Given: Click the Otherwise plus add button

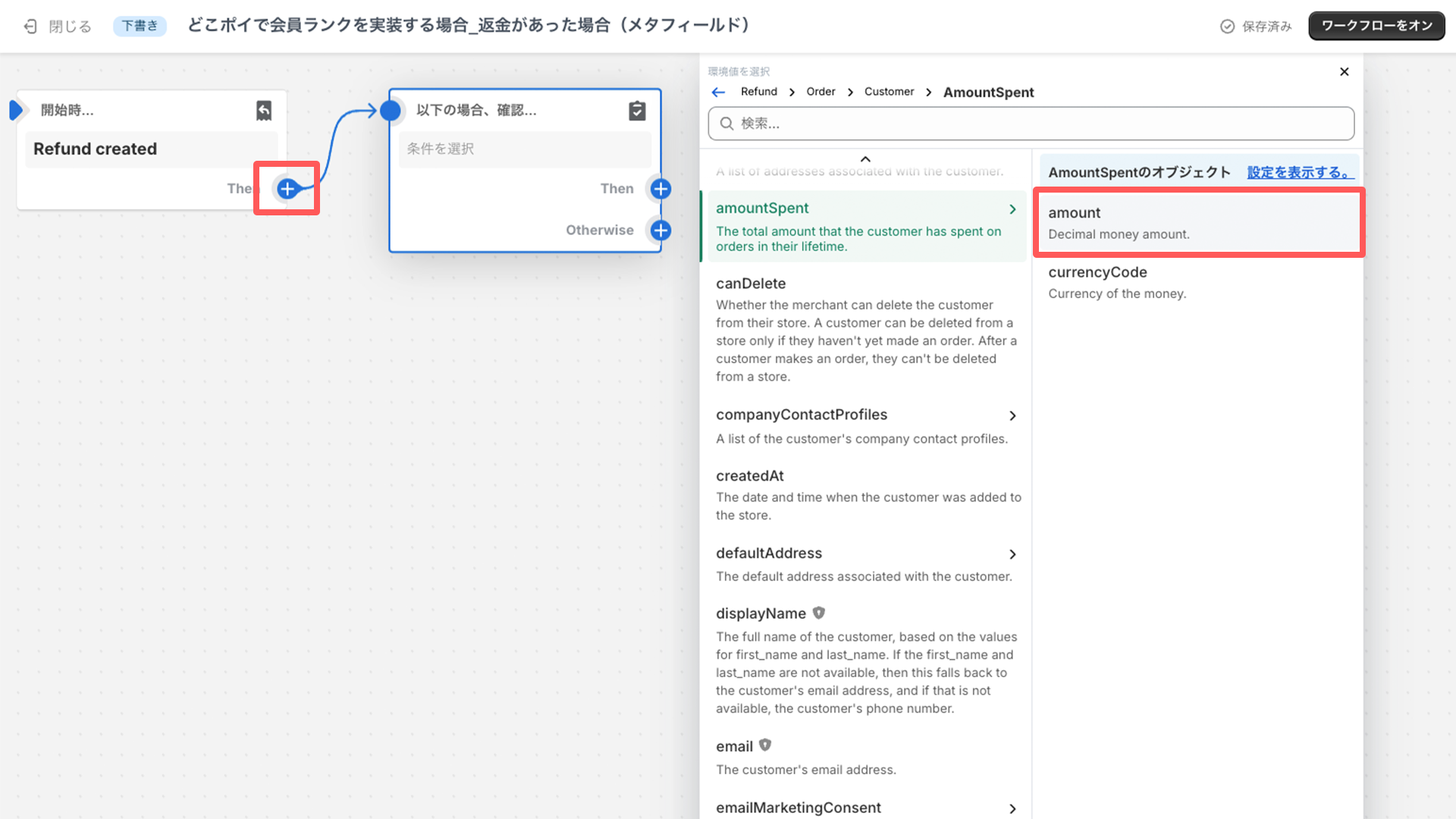Looking at the screenshot, I should click(x=660, y=230).
